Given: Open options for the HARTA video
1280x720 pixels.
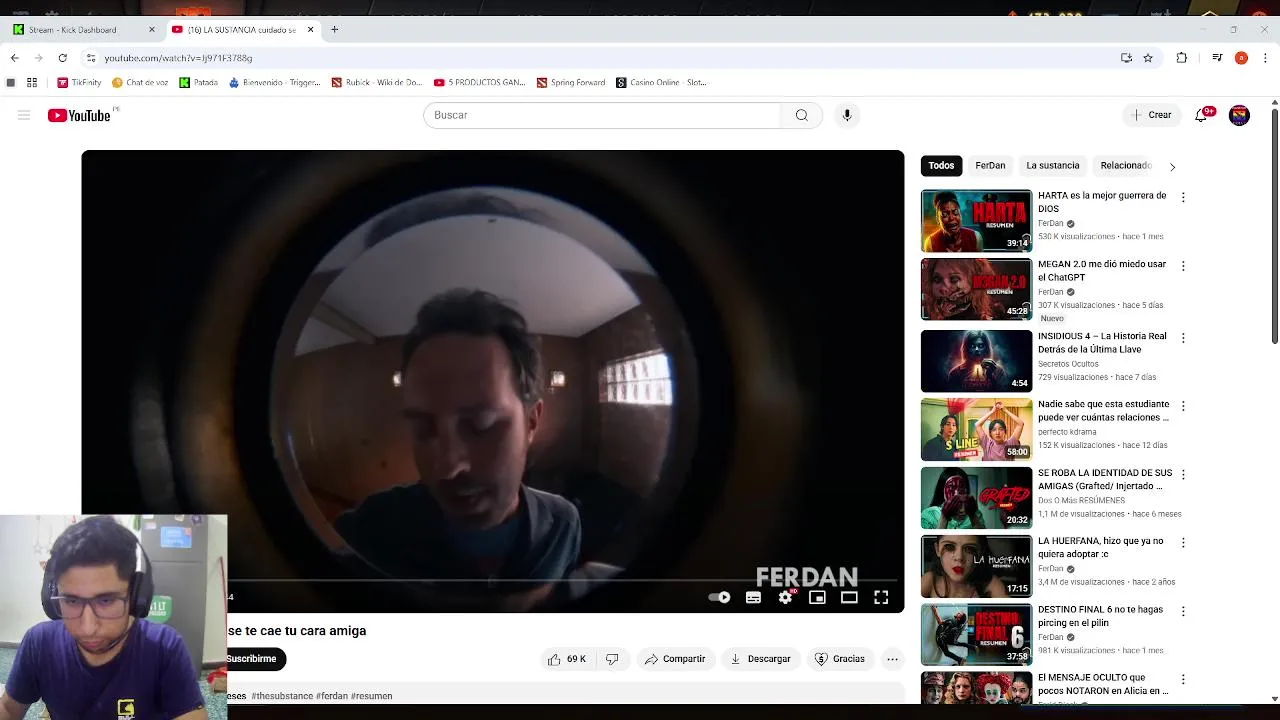Looking at the screenshot, I should click(x=1183, y=198).
